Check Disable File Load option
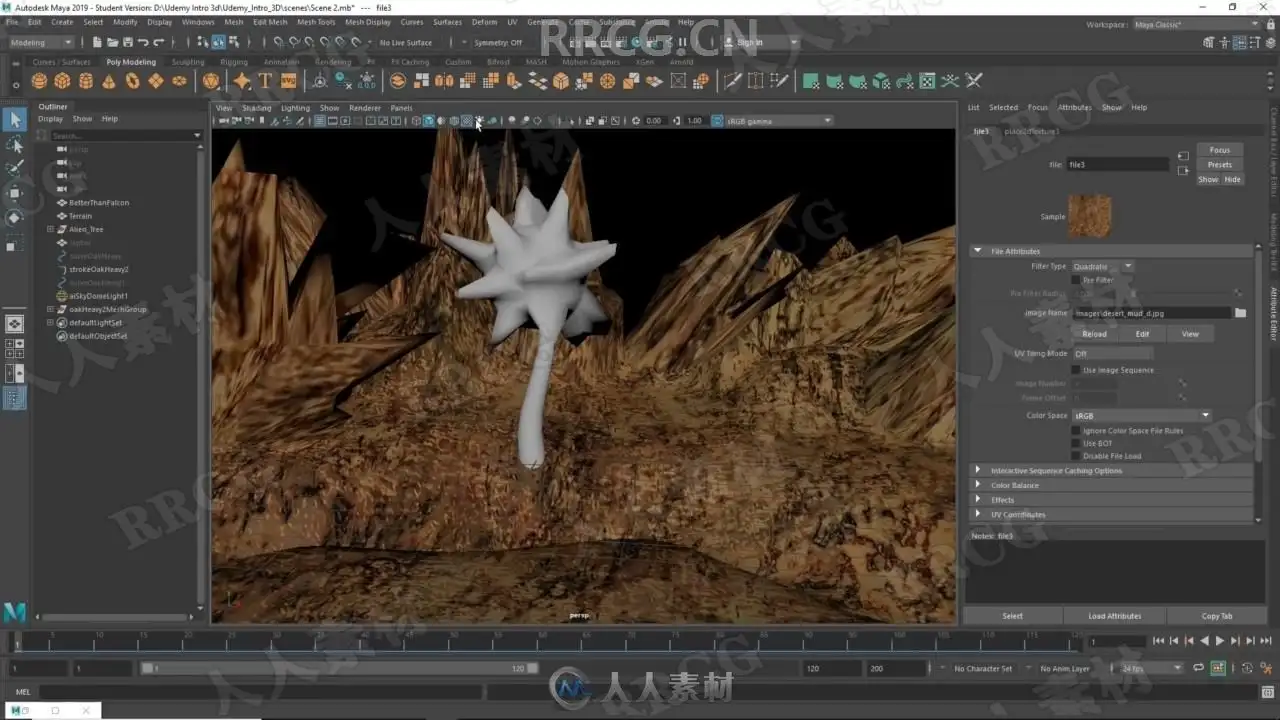The height and width of the screenshot is (720, 1280). [1076, 456]
